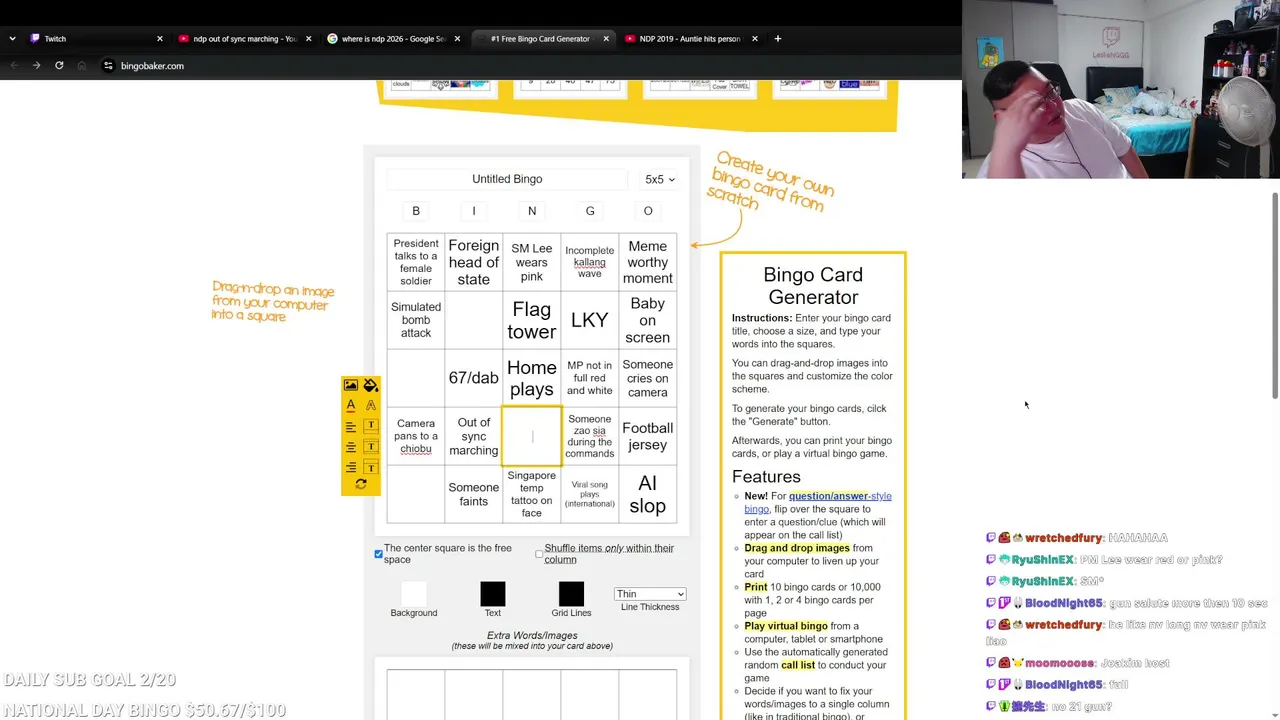The image size is (1280, 720).
Task: Select the 'Home plays' center square
Action: (x=532, y=378)
